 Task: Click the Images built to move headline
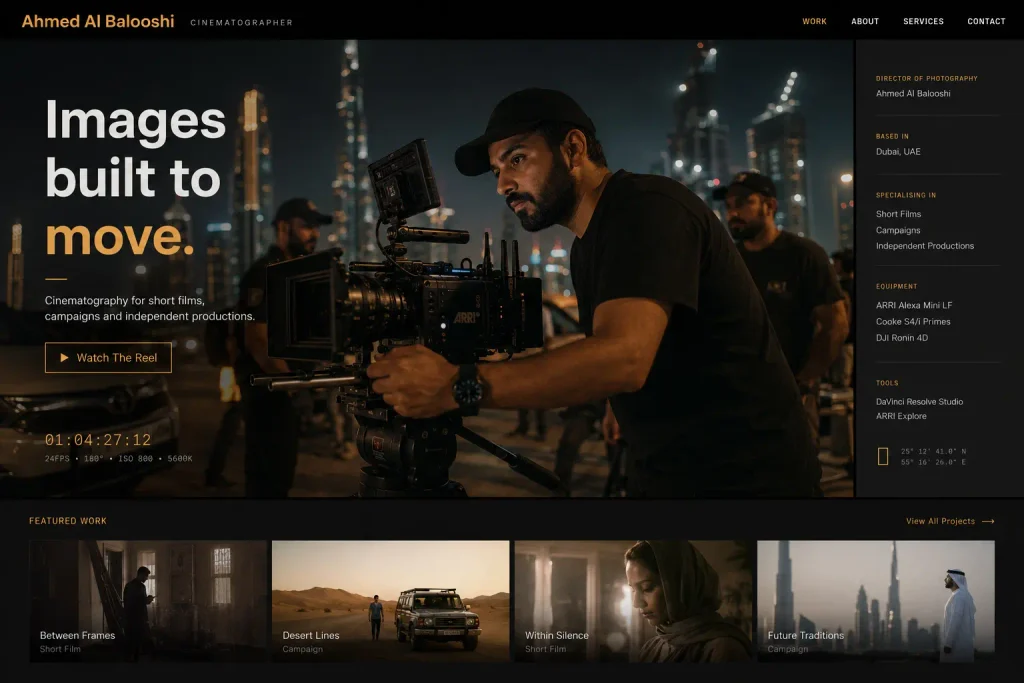pos(135,178)
